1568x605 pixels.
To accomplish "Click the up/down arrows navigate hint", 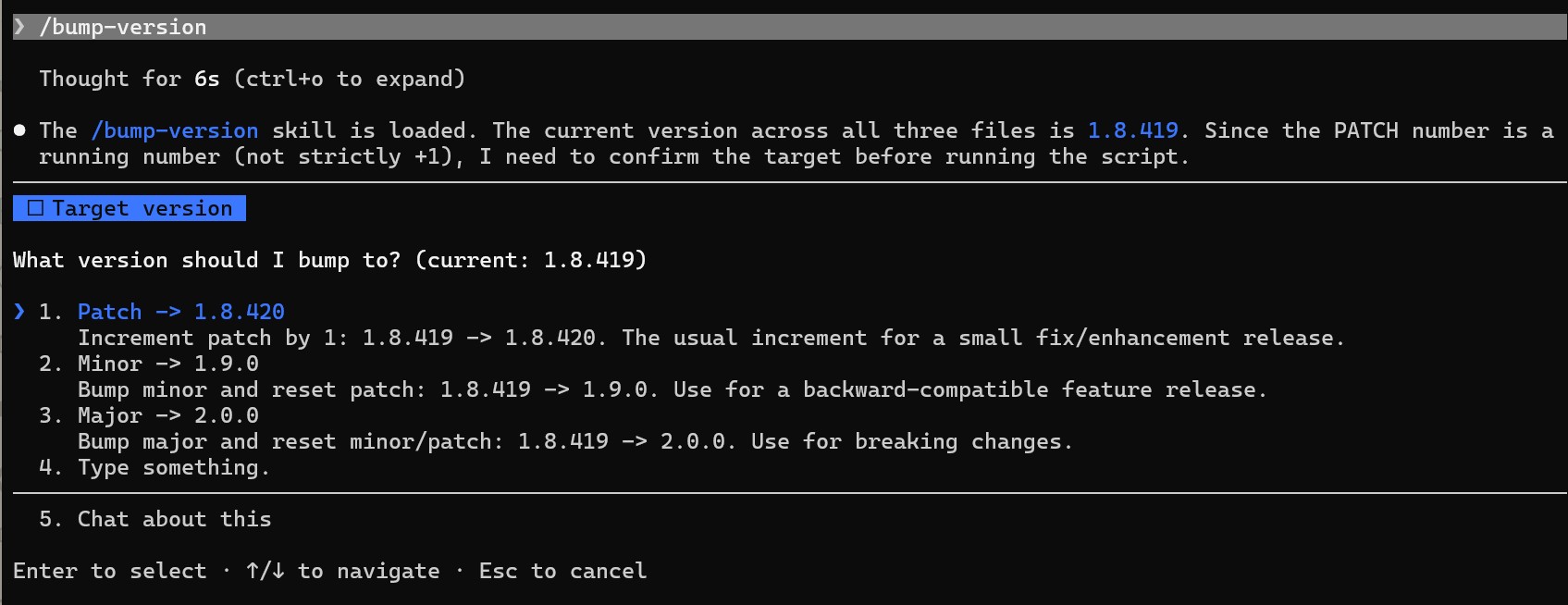I will click(342, 571).
